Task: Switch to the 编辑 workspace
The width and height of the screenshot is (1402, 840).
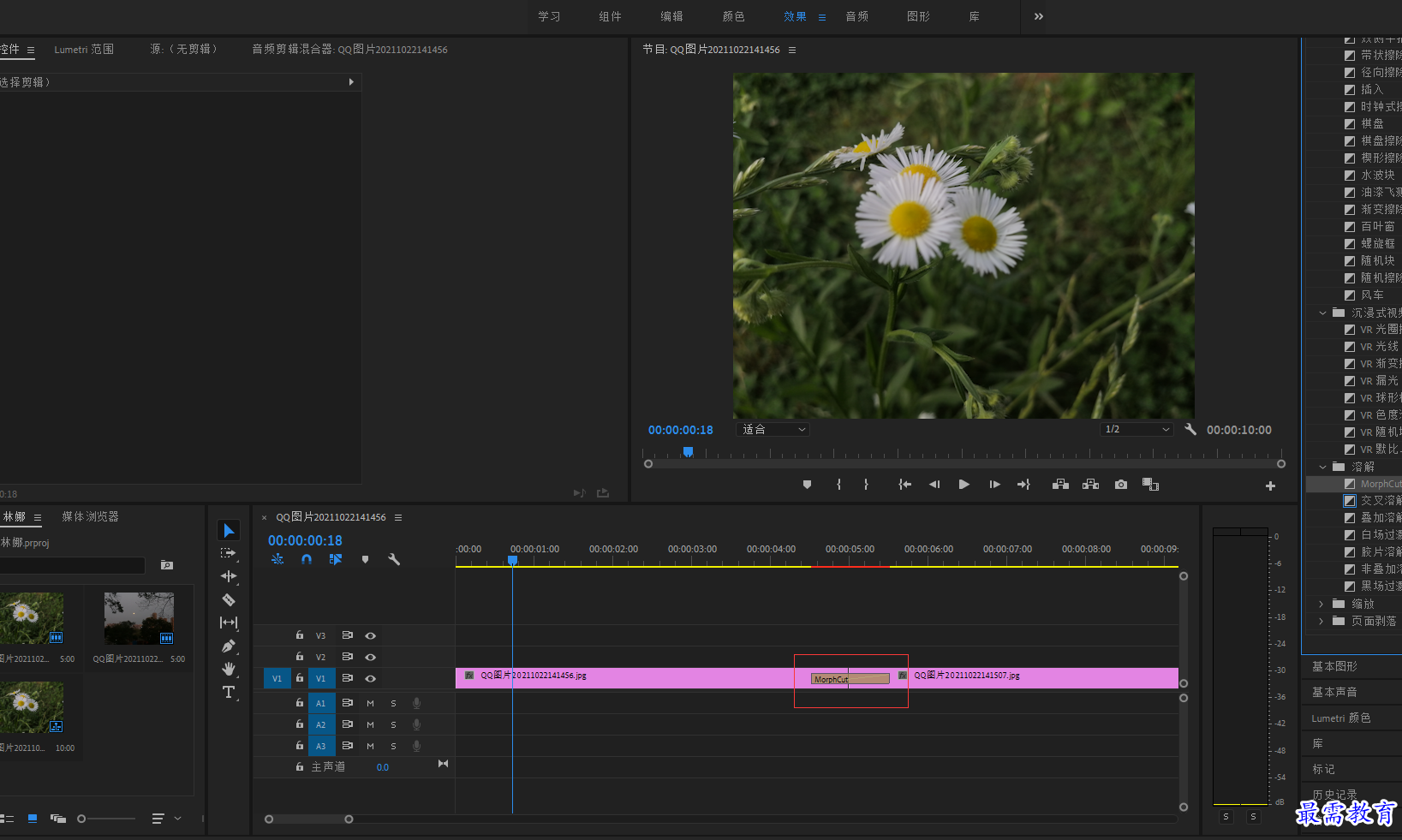Action: coord(671,16)
